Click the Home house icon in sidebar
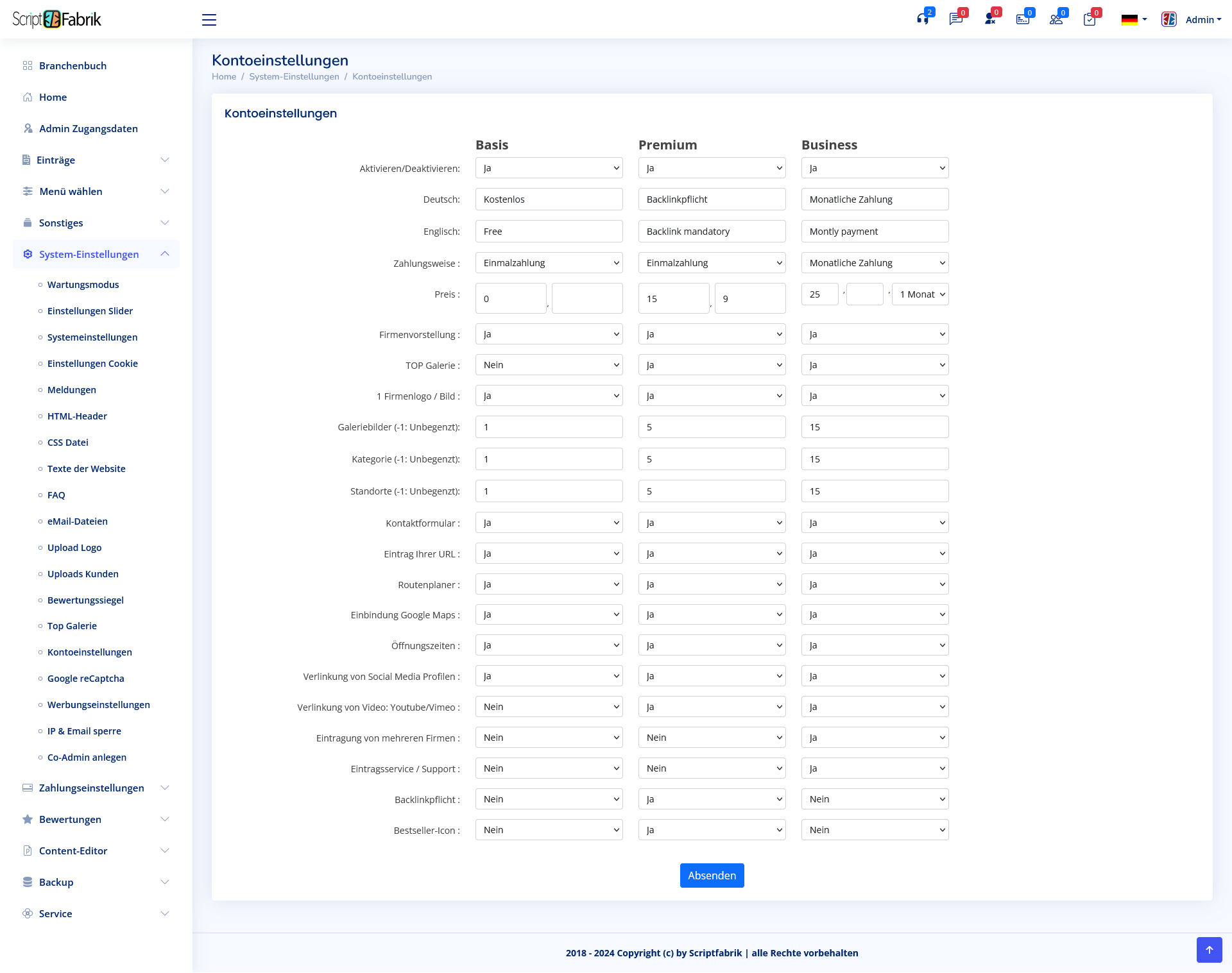The image size is (1232, 973). tap(28, 97)
